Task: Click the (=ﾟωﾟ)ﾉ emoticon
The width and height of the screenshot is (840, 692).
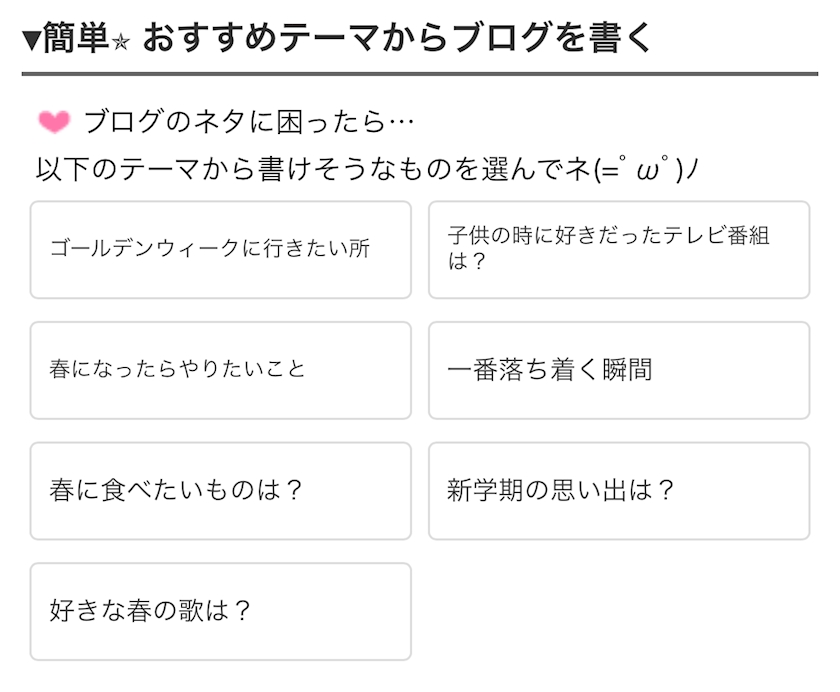Action: tap(645, 168)
